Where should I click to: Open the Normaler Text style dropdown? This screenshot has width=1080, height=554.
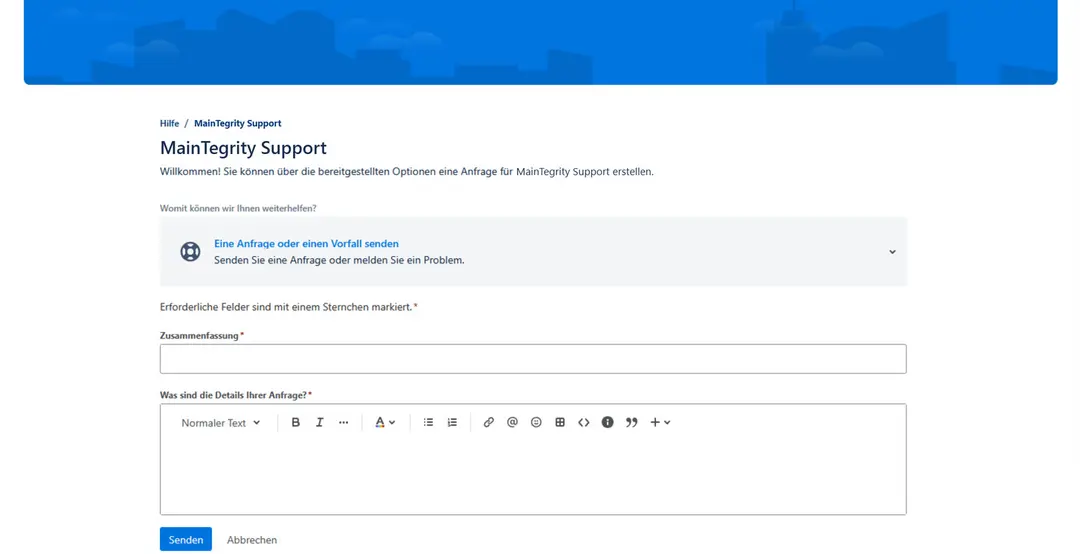(220, 423)
